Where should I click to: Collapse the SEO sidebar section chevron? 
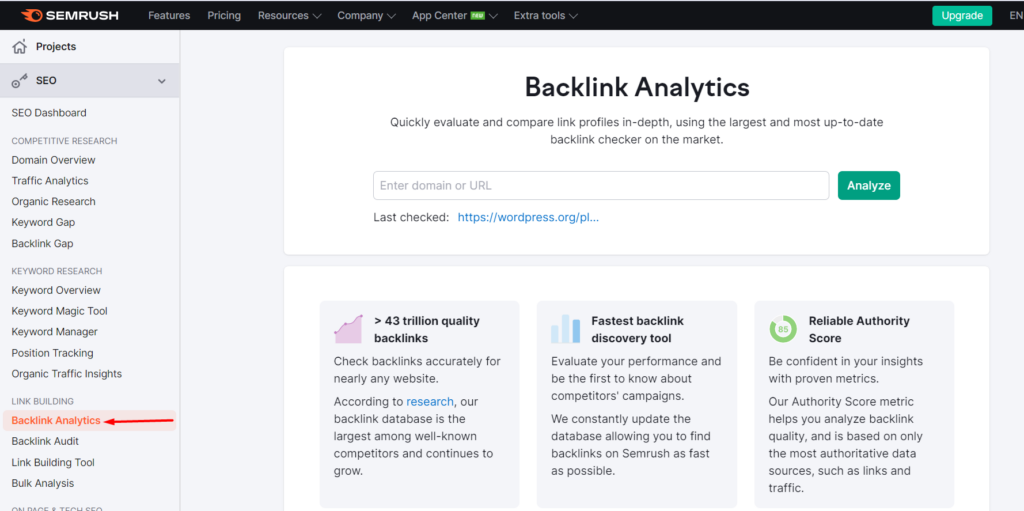[x=162, y=81]
